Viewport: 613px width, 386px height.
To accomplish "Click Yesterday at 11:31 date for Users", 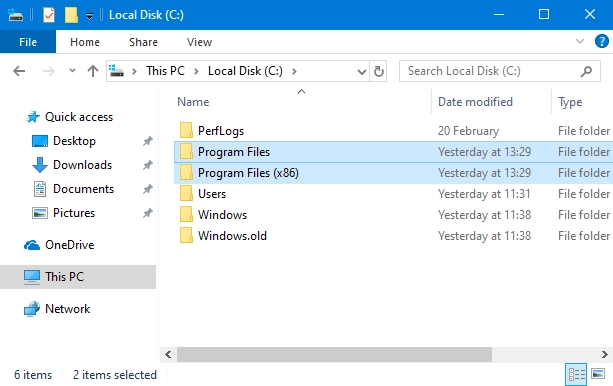I will coord(484,194).
